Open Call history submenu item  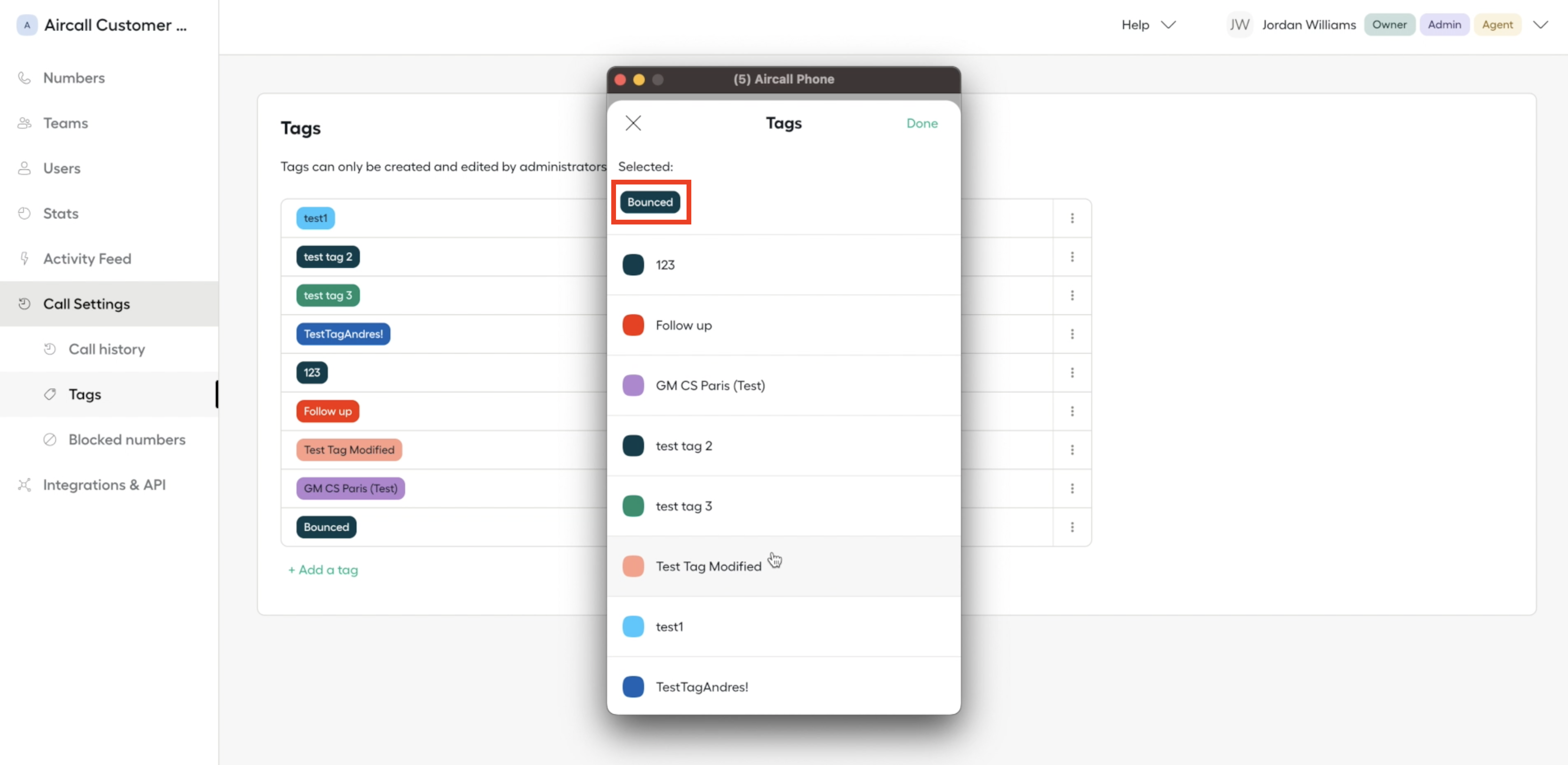(106, 350)
